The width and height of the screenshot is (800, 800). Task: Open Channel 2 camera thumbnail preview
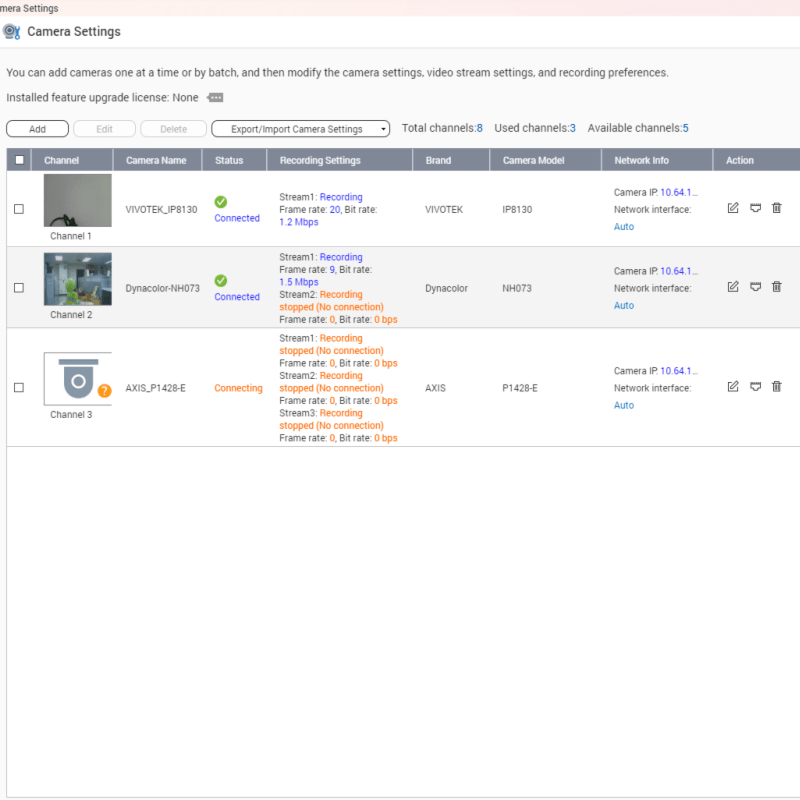tap(77, 279)
